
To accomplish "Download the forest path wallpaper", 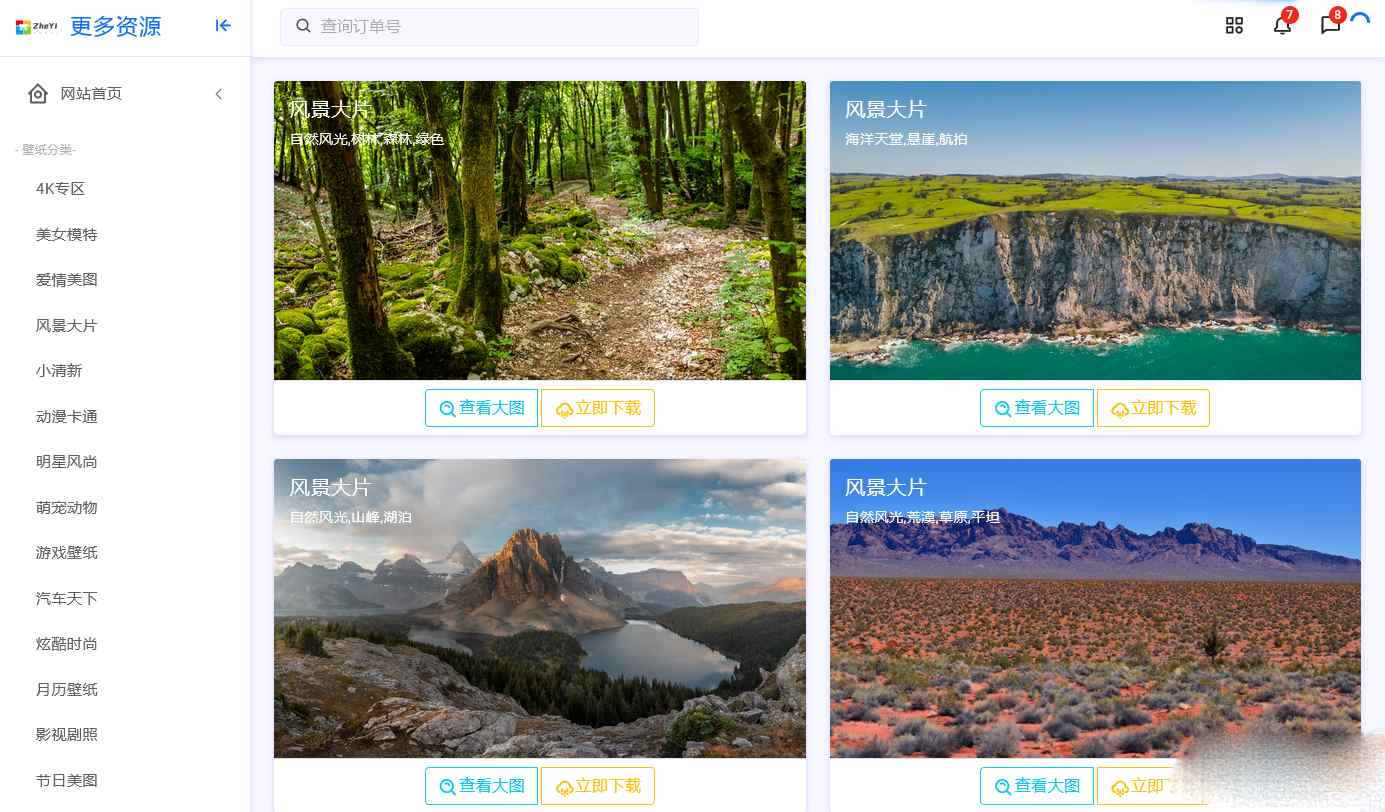I will (x=598, y=408).
